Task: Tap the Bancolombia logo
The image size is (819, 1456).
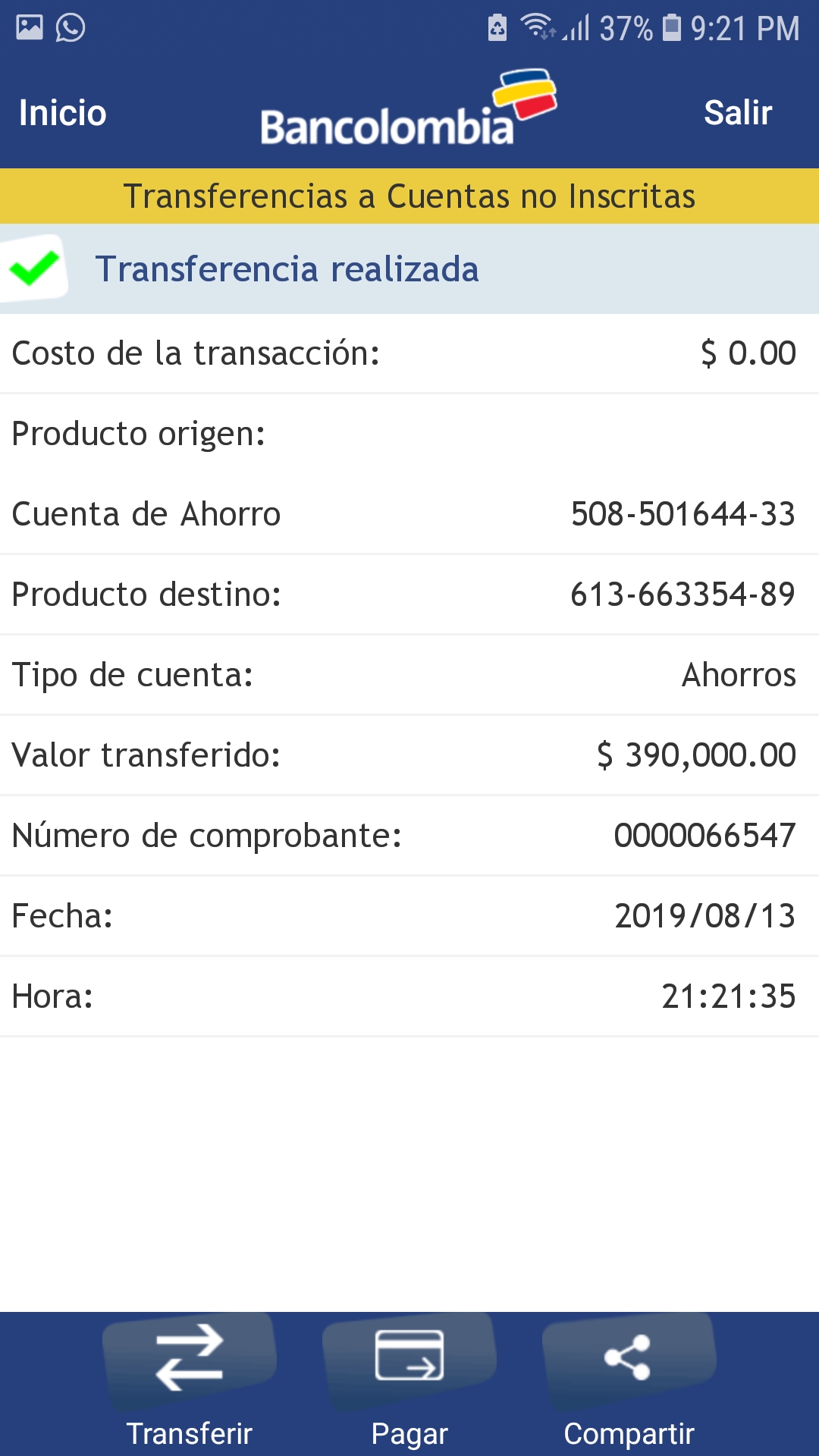Action: coord(408,111)
